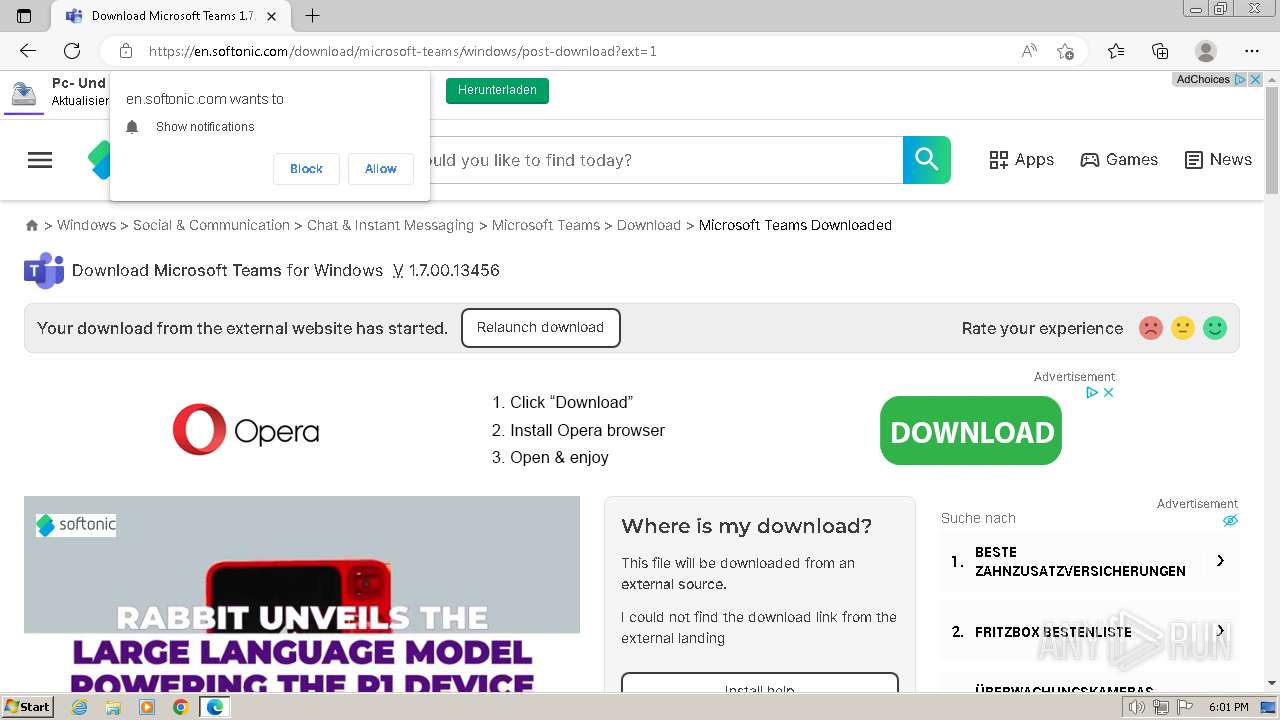
Task: Click the green DOWNLOAD ad button
Action: (x=971, y=431)
